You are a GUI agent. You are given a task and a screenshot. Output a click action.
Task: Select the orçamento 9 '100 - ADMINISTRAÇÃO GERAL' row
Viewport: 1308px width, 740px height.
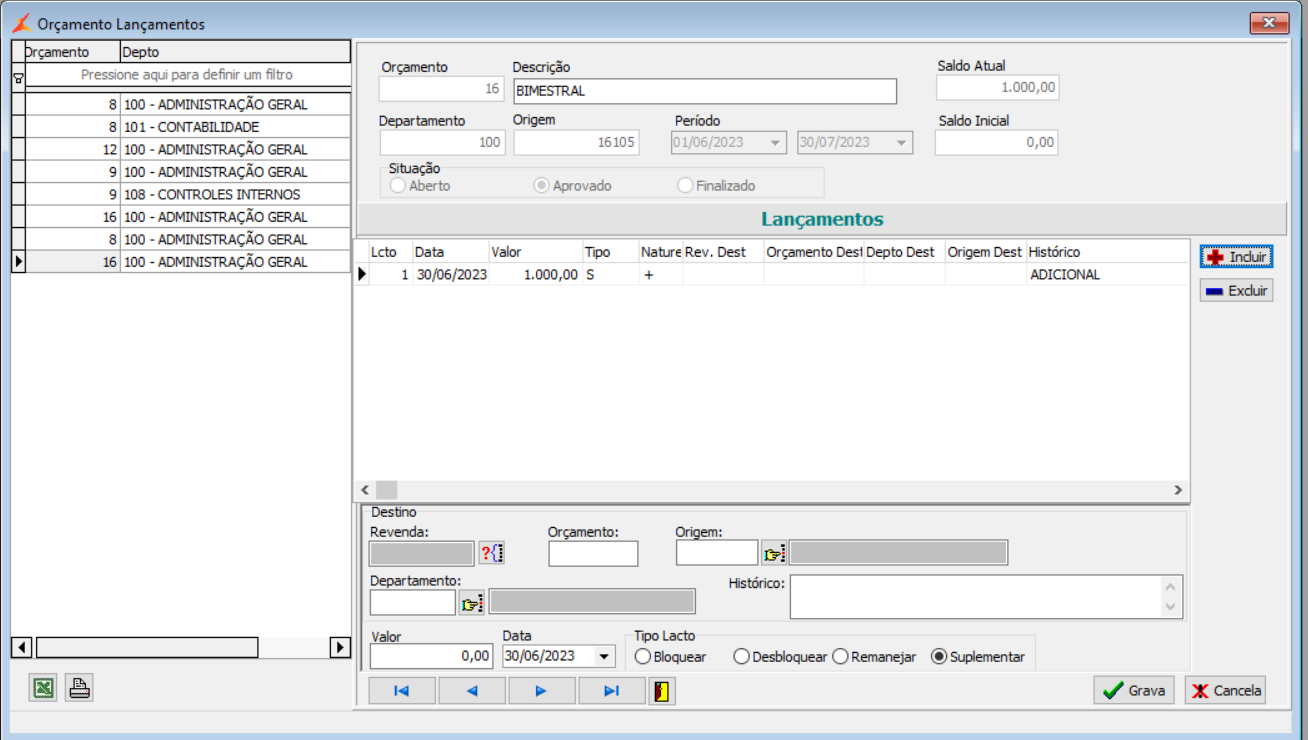coord(187,172)
